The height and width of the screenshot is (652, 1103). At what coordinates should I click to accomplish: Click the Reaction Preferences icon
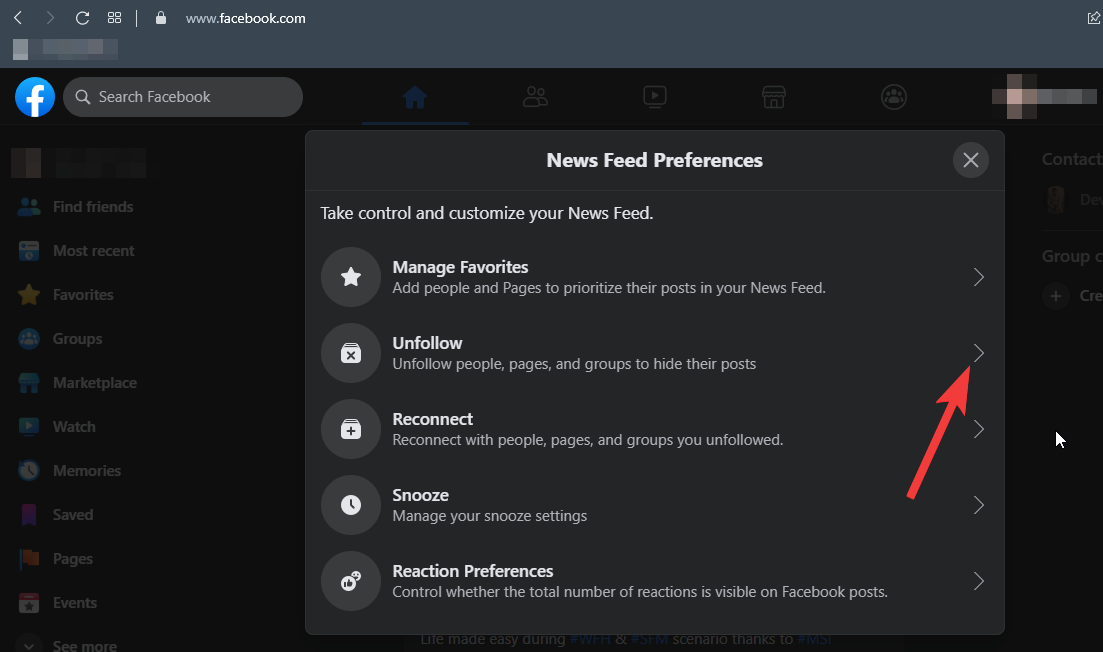[x=351, y=581]
